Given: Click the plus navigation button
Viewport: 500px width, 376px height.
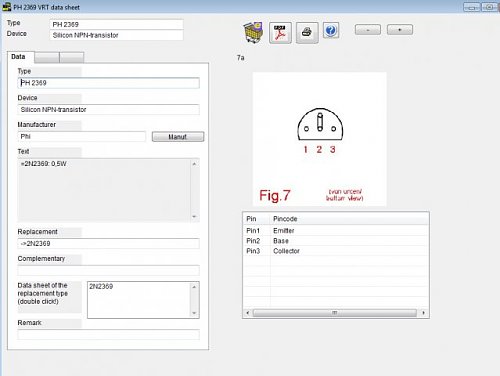Looking at the screenshot, I should click(x=400, y=30).
